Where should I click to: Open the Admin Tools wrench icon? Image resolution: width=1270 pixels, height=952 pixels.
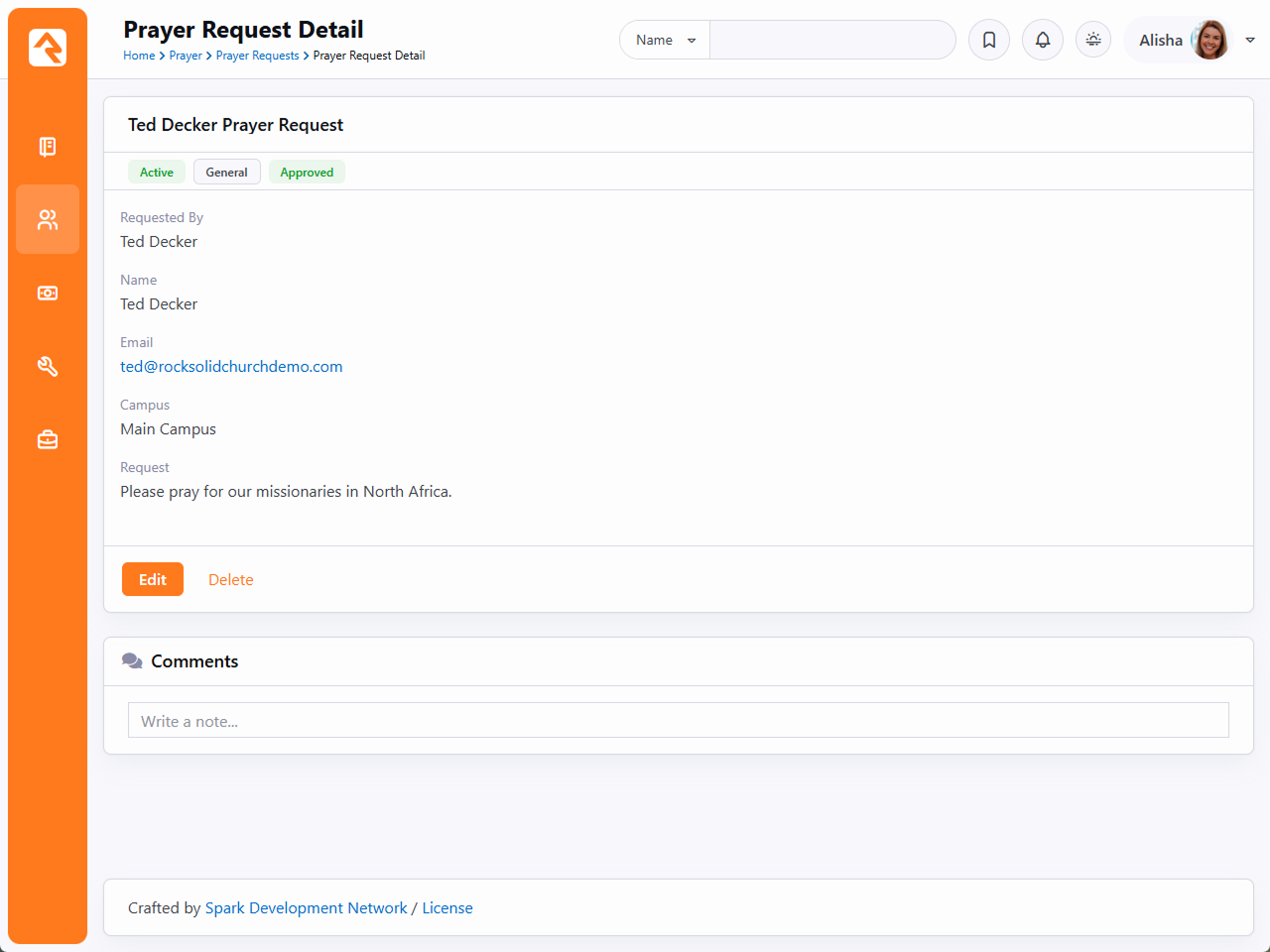(48, 366)
